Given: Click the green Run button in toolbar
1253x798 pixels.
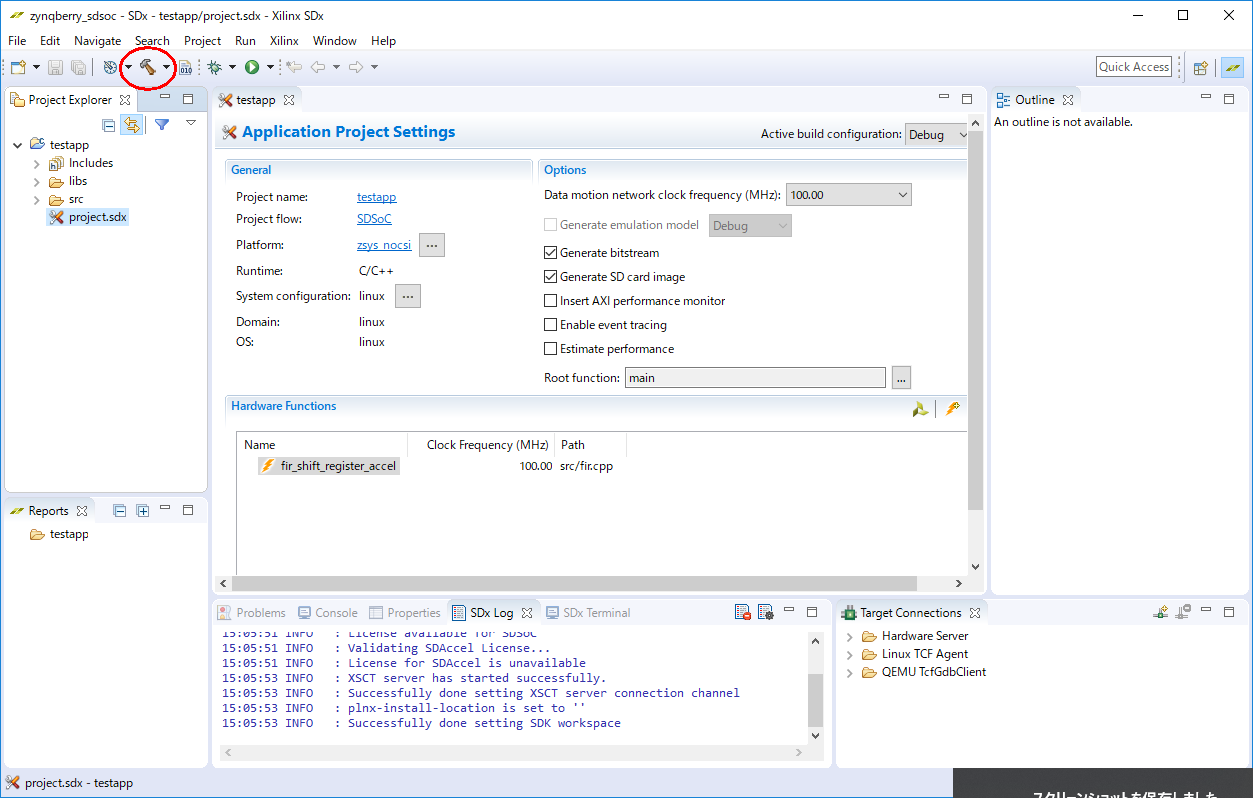Looking at the screenshot, I should 252,67.
